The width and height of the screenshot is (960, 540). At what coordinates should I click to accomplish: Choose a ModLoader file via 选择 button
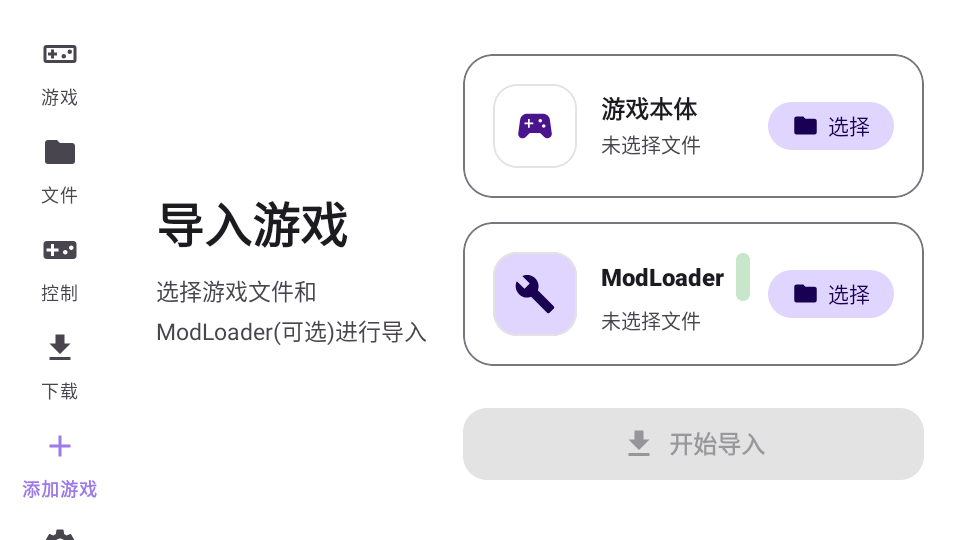[x=831, y=294]
